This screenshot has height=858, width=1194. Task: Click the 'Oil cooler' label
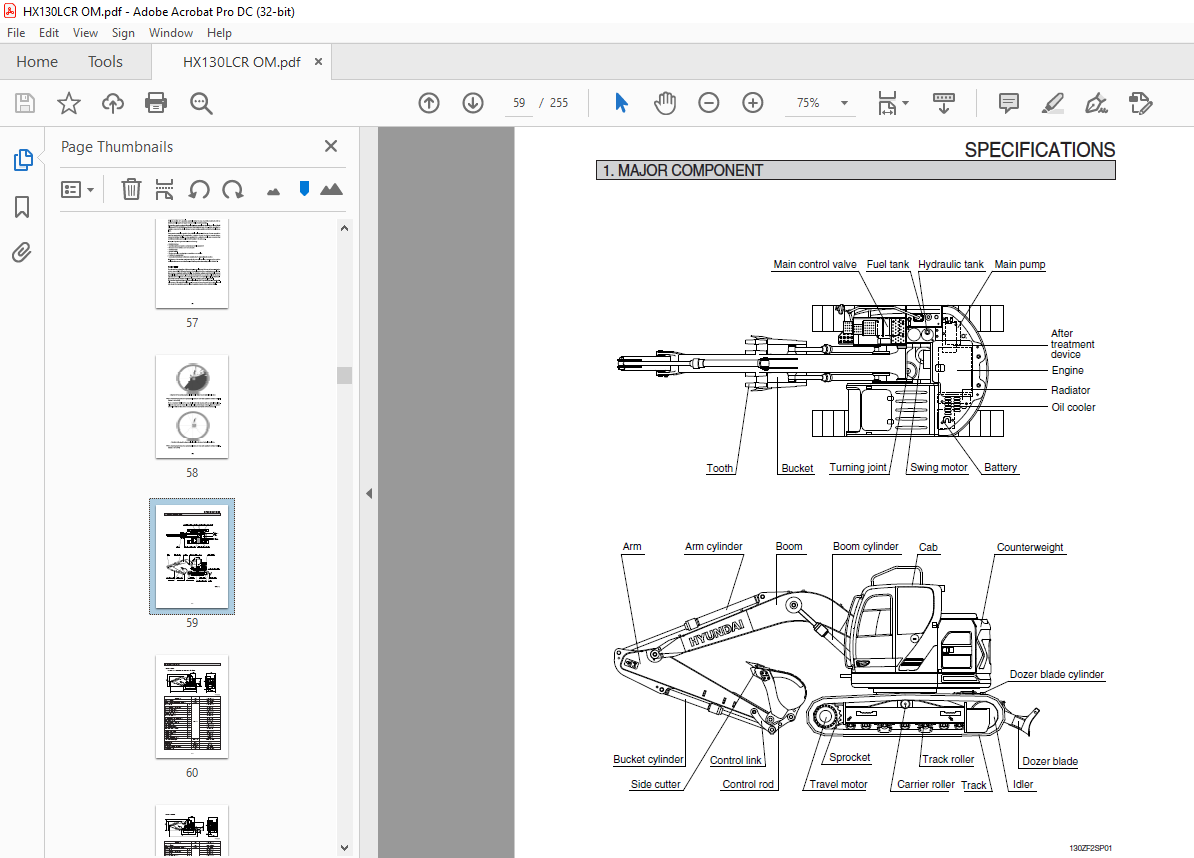(x=1073, y=407)
